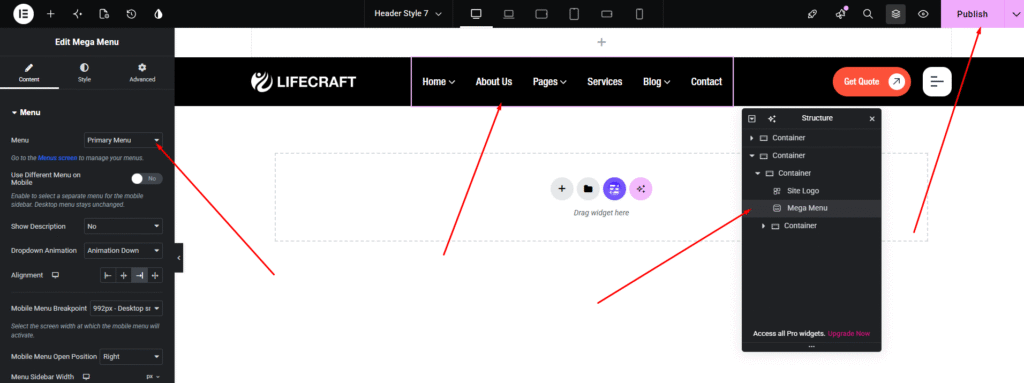Image resolution: width=1024 pixels, height=383 pixels.
Task: Switch to the Style tab
Action: (x=84, y=73)
